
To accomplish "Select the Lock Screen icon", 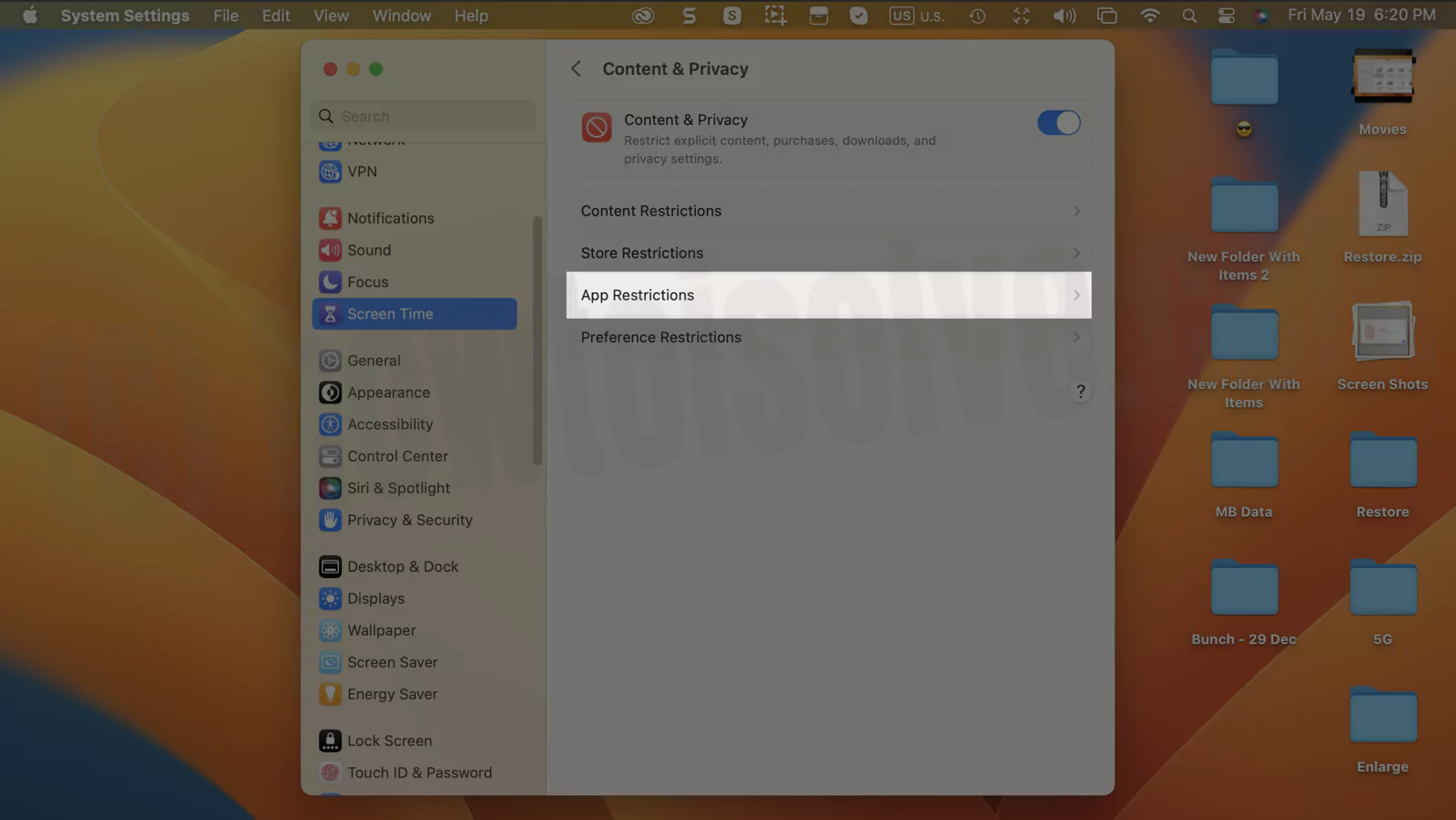I will pyautogui.click(x=330, y=741).
